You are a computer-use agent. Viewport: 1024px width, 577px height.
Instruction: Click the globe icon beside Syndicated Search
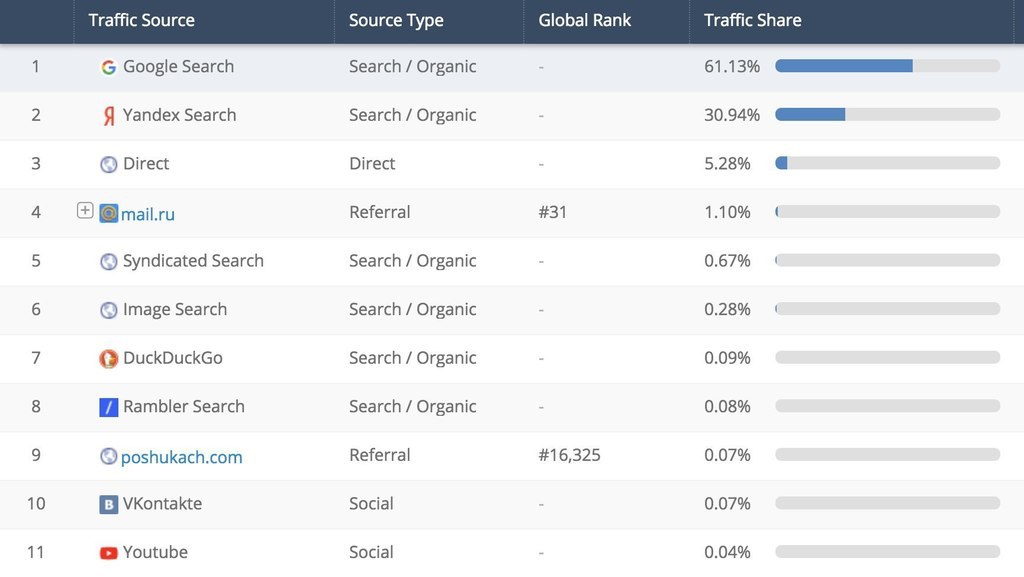click(x=108, y=261)
